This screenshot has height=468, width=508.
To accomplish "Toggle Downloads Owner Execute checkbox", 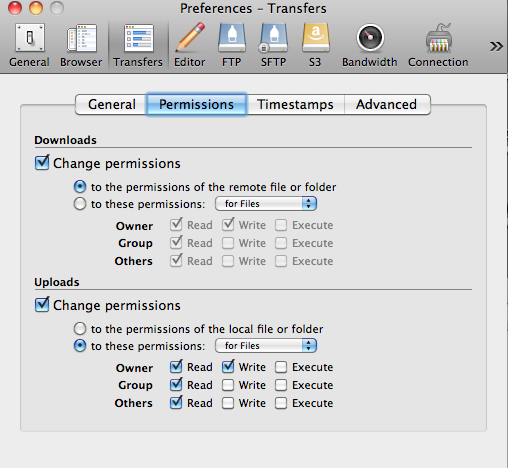I will tap(281, 225).
